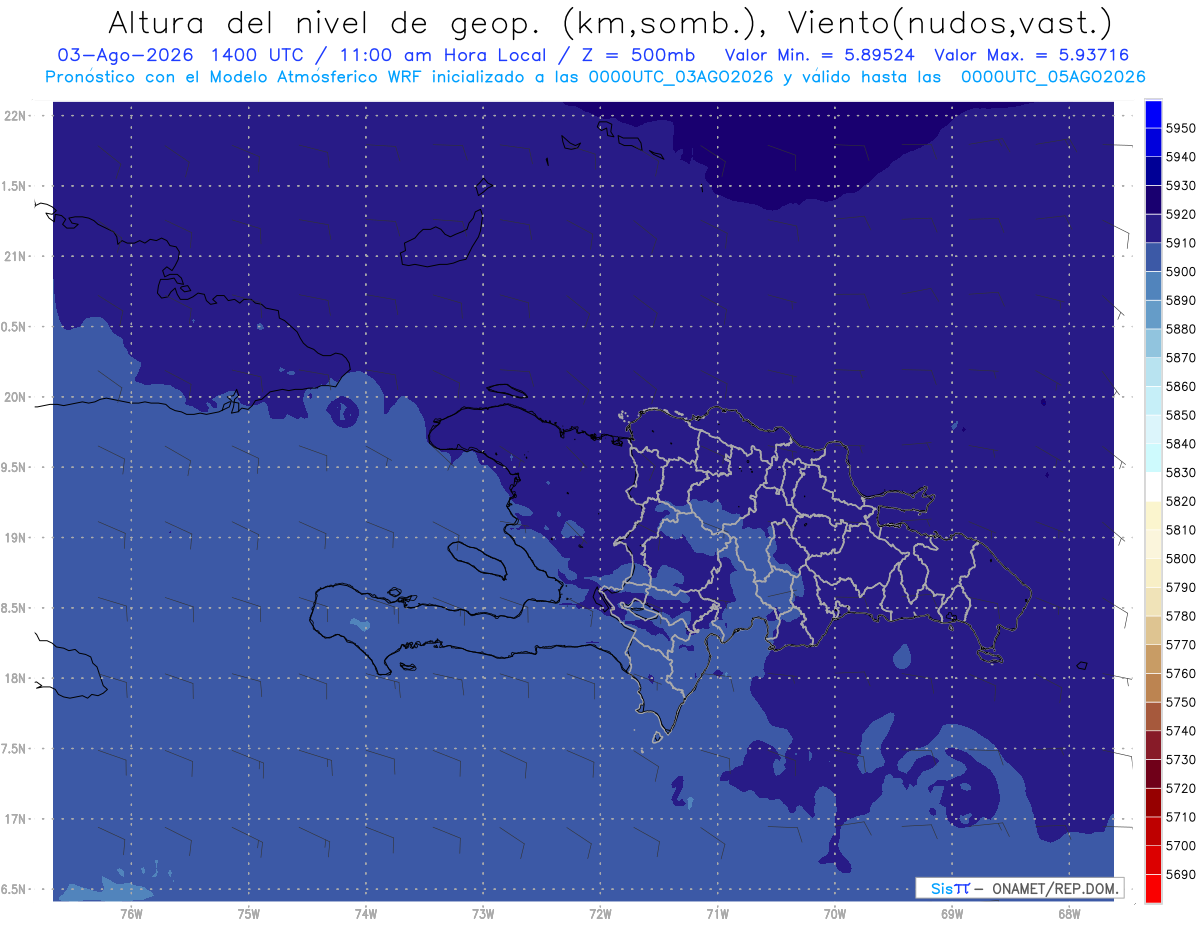Click the latitude label 19N
The height and width of the screenshot is (927, 1200).
(x=15, y=538)
